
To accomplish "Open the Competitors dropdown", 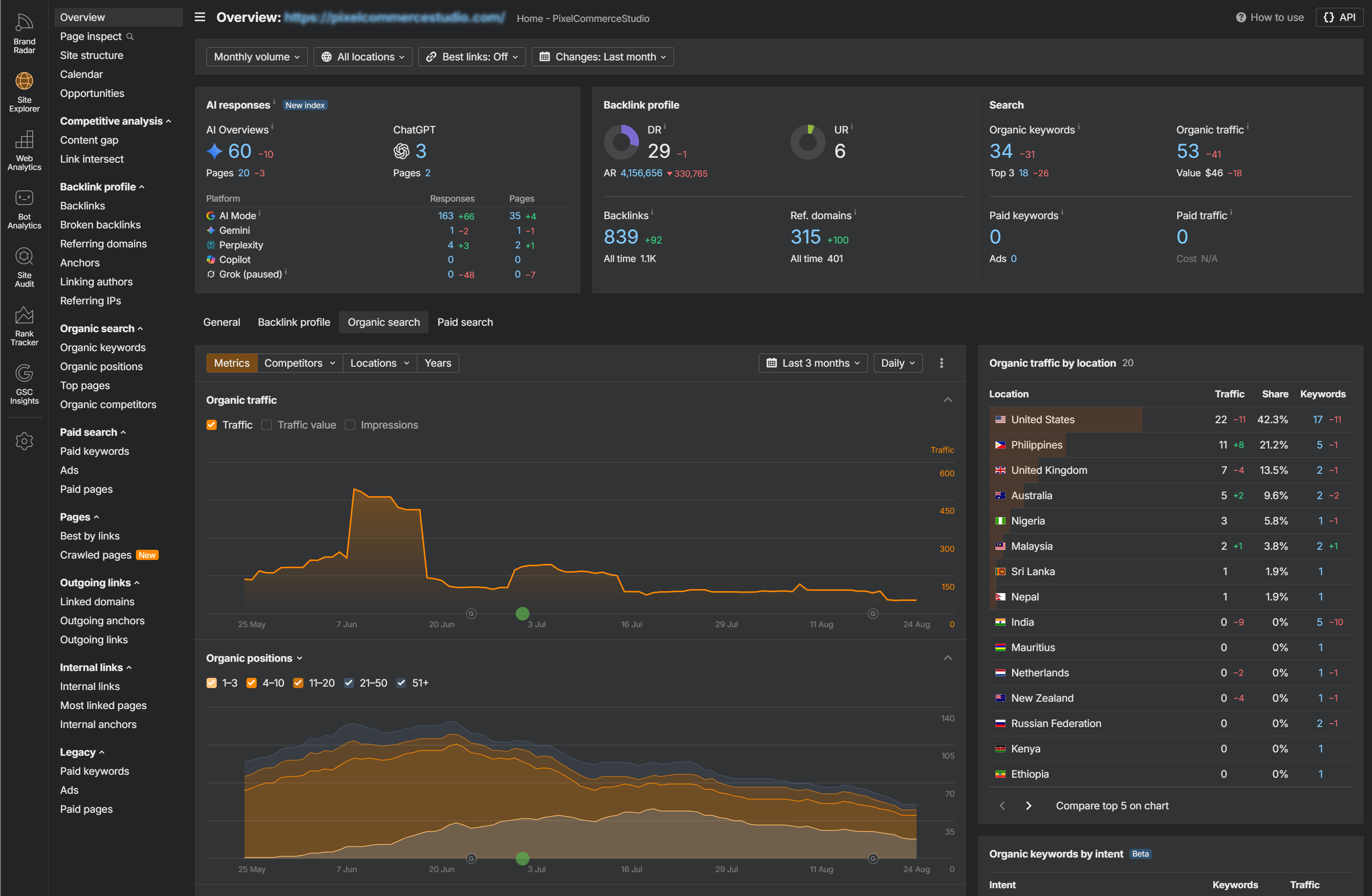I will point(300,363).
